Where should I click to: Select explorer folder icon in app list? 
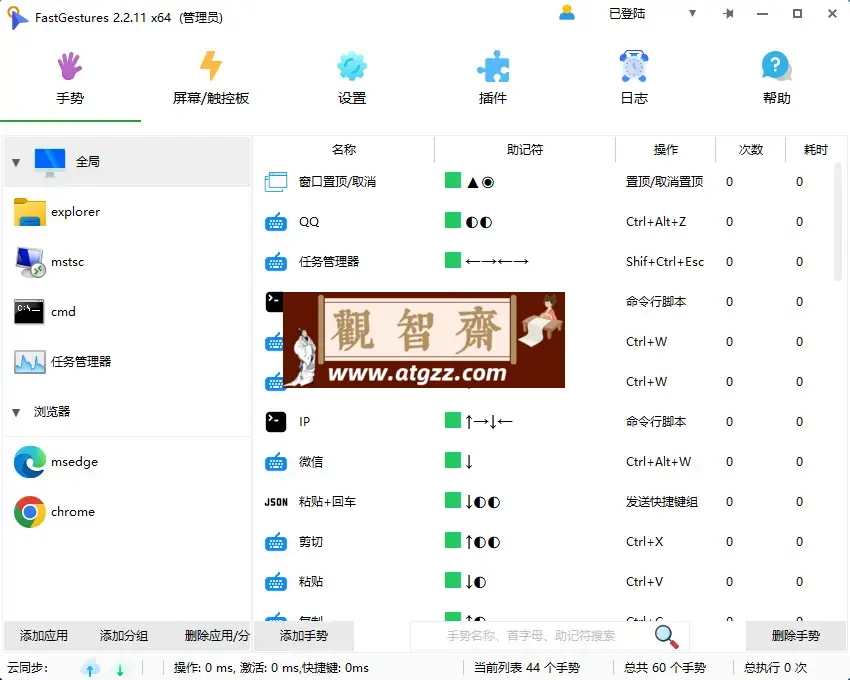pos(30,211)
